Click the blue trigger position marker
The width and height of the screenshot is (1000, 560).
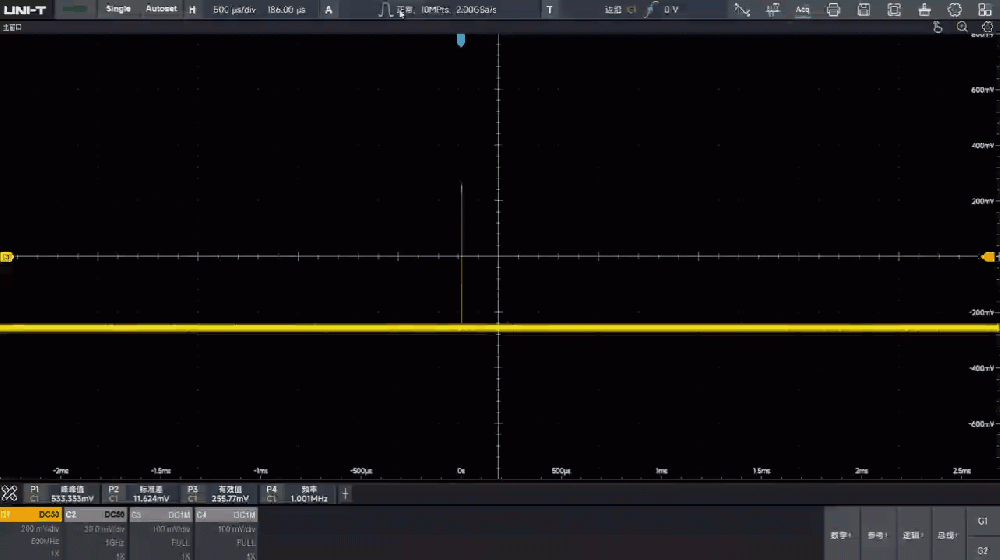coord(461,40)
